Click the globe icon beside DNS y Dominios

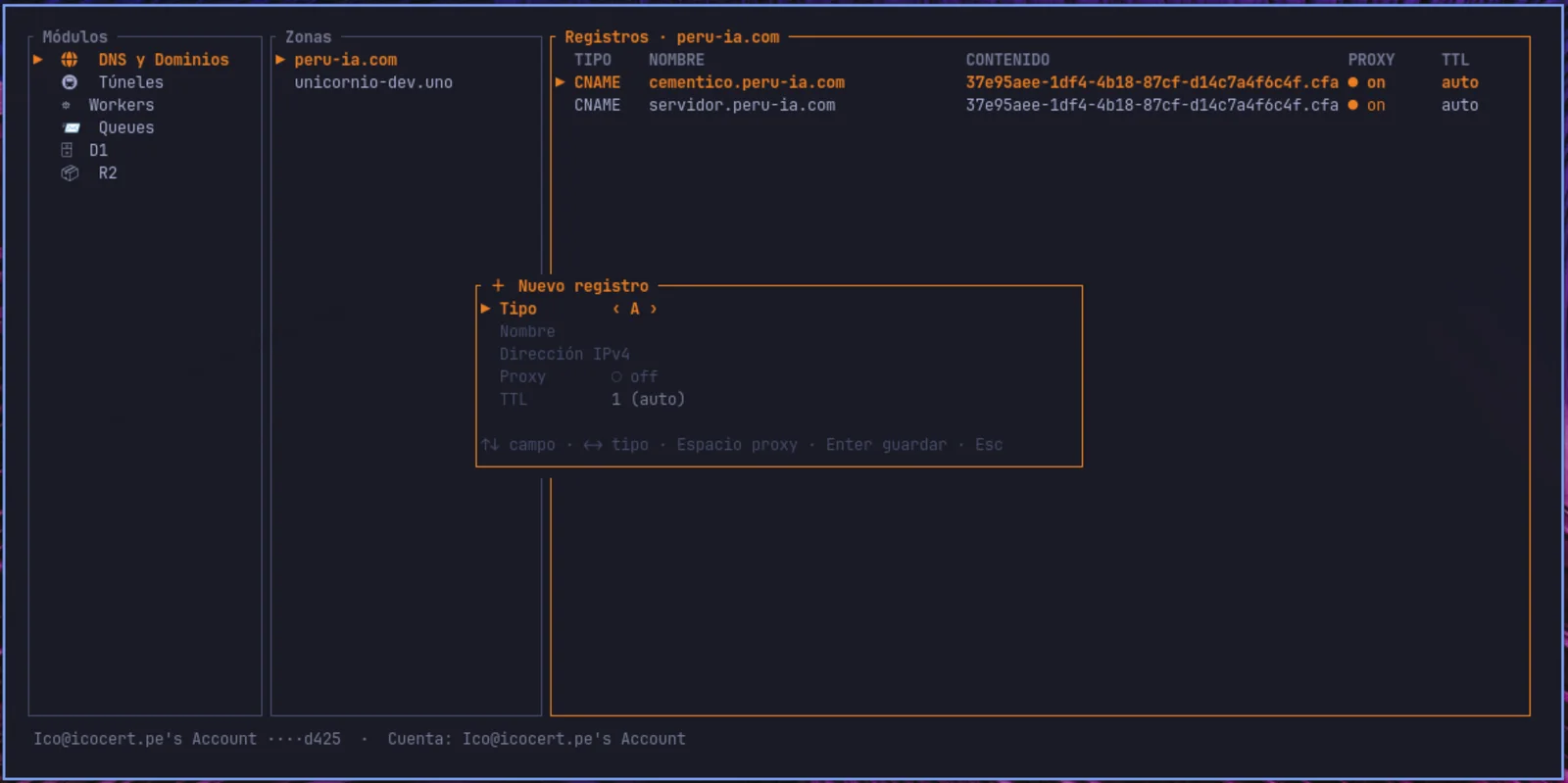click(x=70, y=60)
